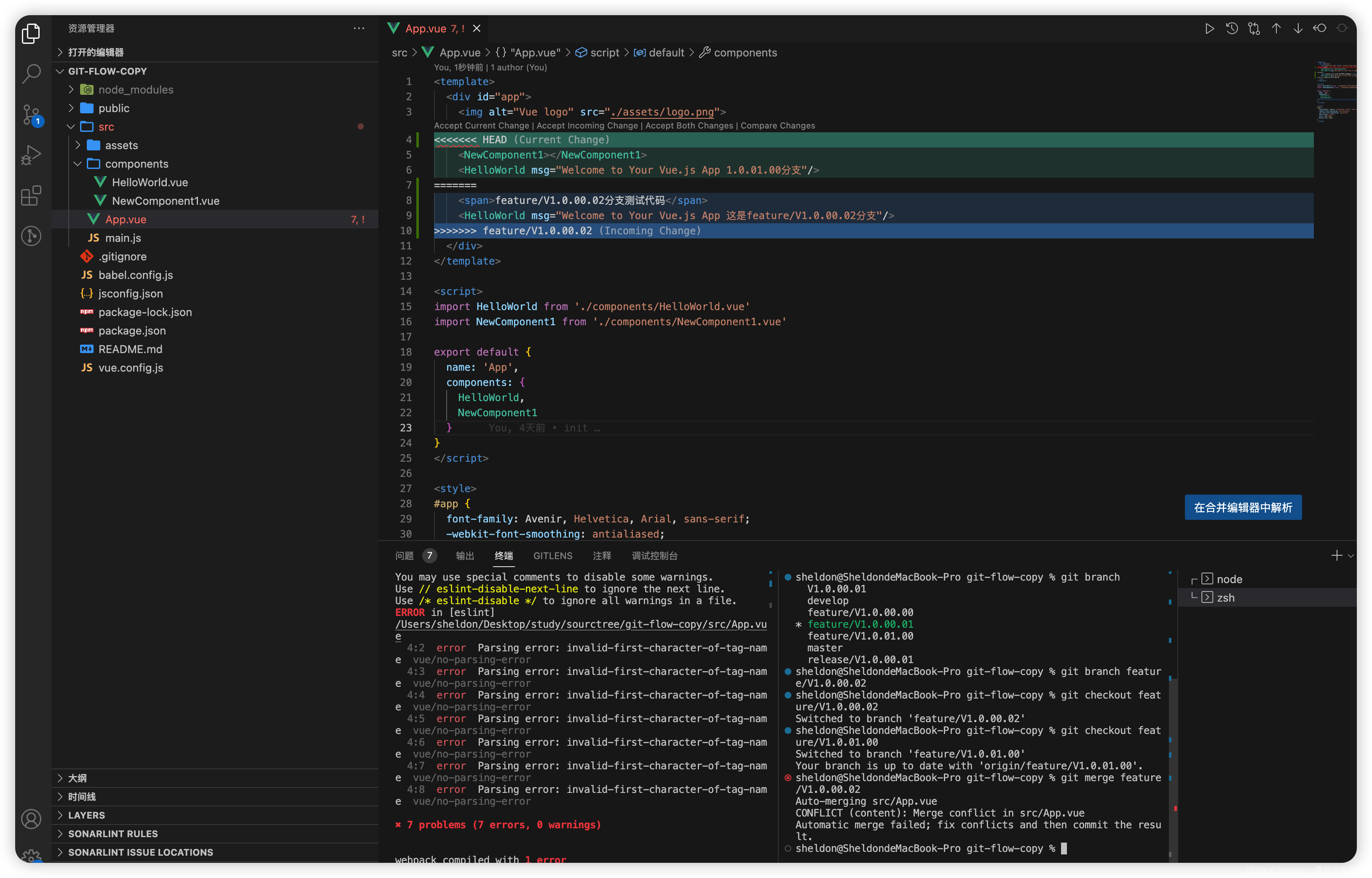Switch to the 终端 terminal tab

[x=504, y=555]
